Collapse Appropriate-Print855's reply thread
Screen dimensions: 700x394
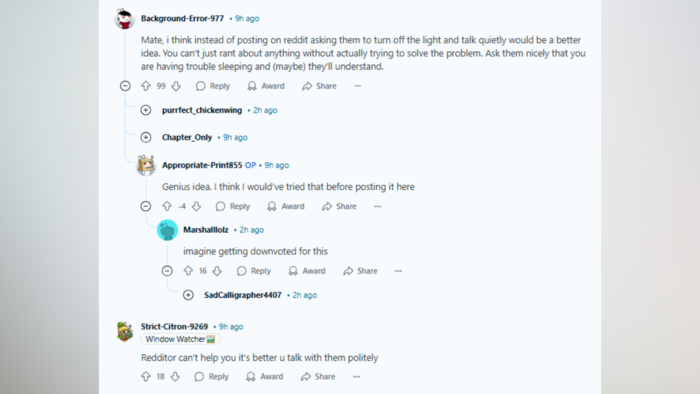(146, 206)
